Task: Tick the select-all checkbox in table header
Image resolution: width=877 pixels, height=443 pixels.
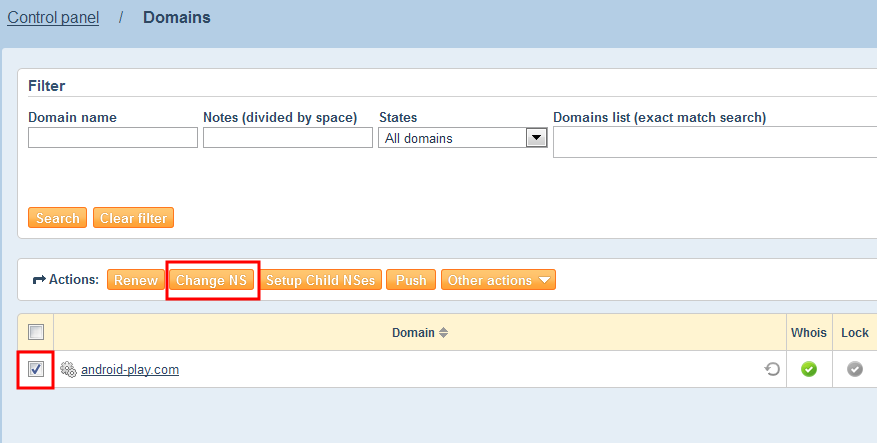Action: 36,332
